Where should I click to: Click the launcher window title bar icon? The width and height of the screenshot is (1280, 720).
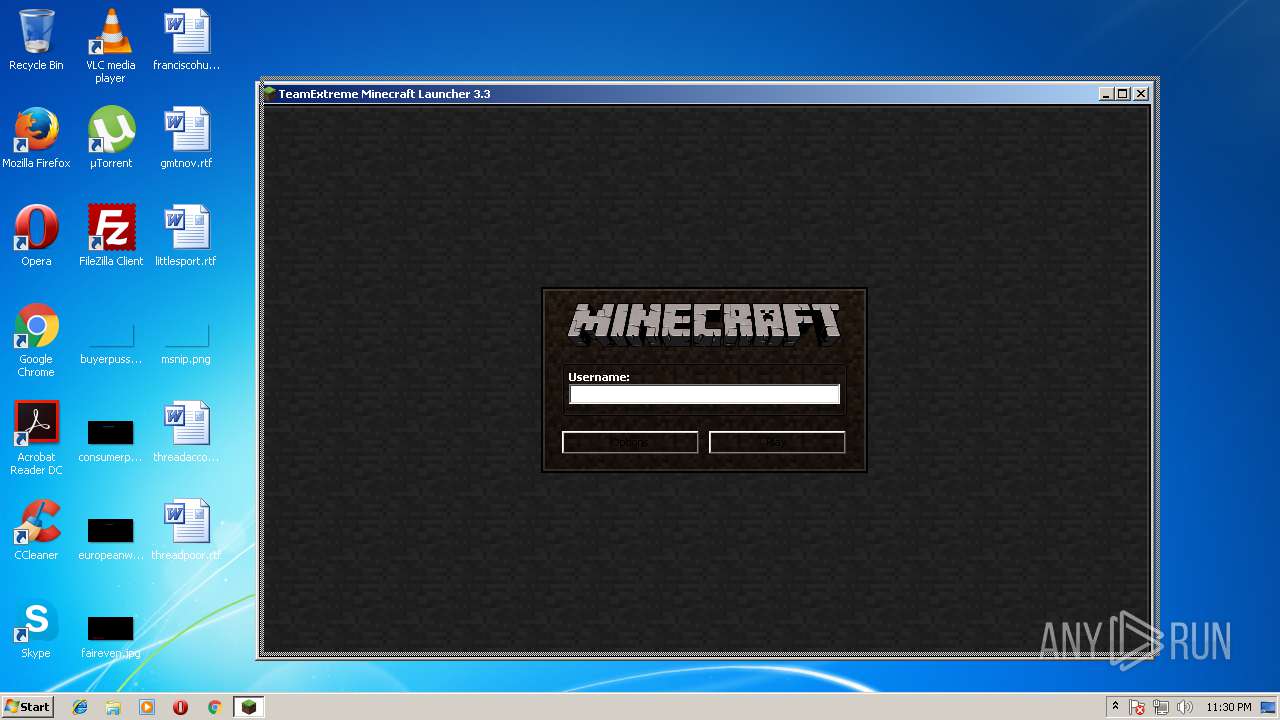coord(268,94)
